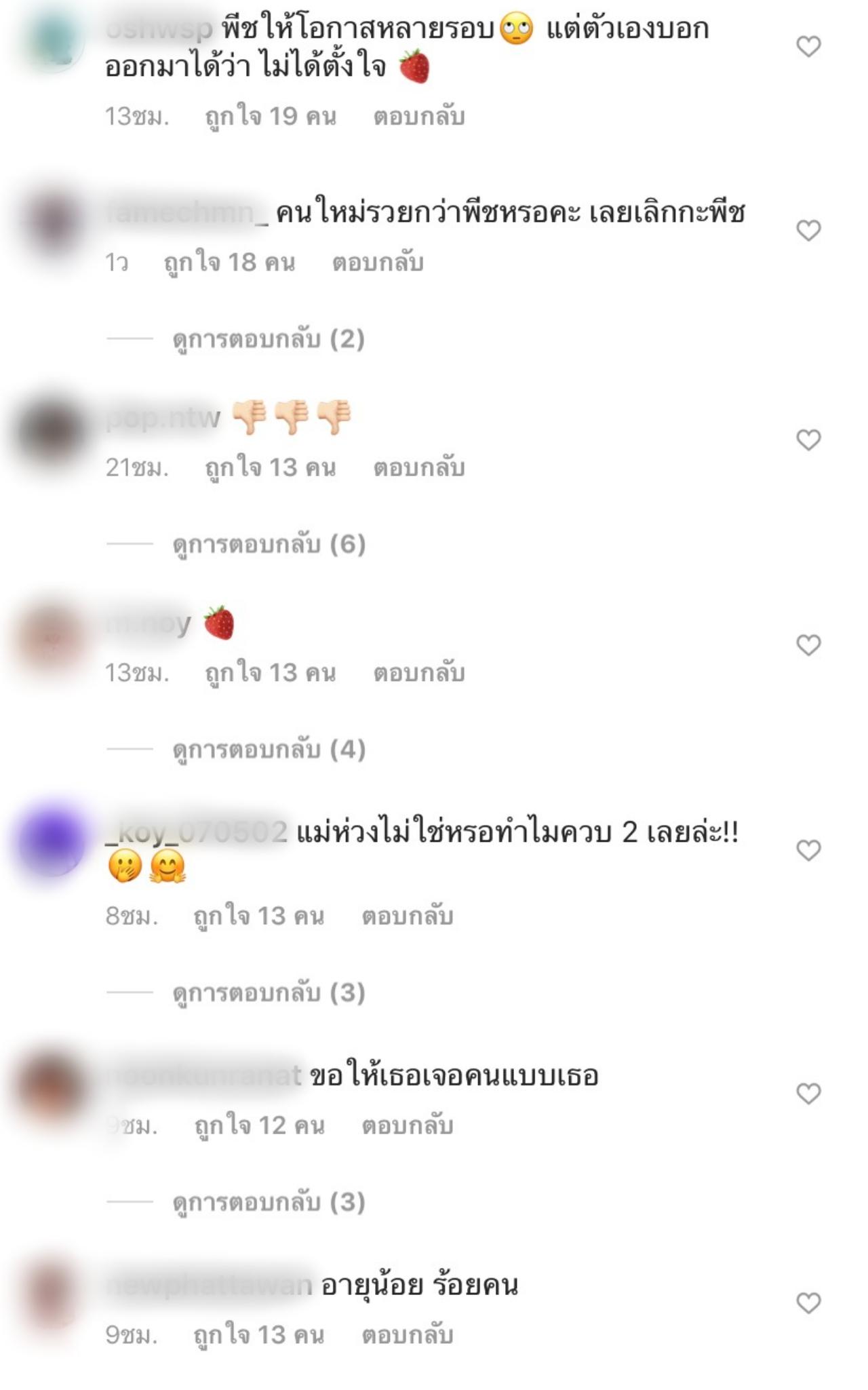
Task: Like the single strawberry emoji comment
Action: (x=808, y=645)
